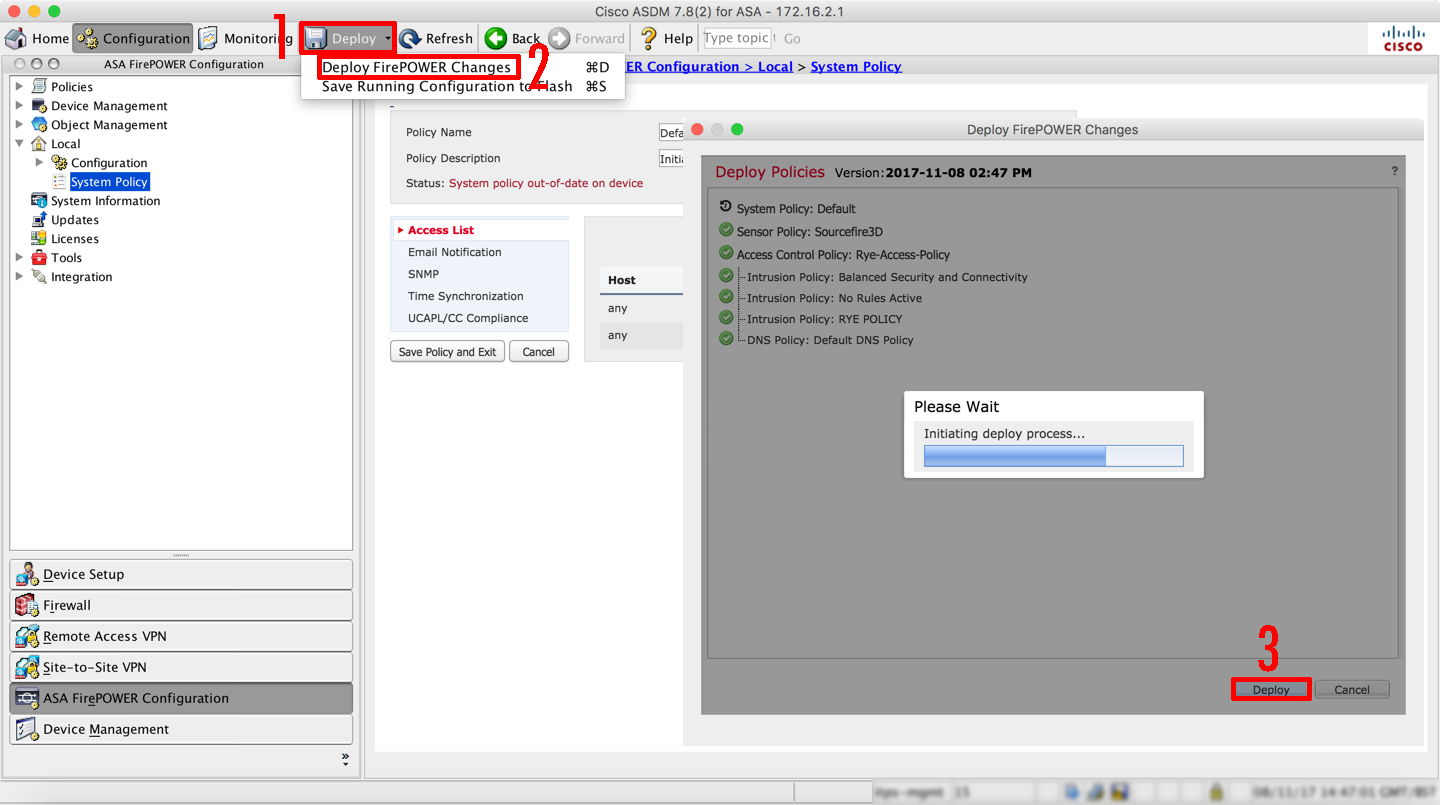Image resolution: width=1440 pixels, height=805 pixels.
Task: Click the Access Control Policy check icon
Action: coord(726,254)
